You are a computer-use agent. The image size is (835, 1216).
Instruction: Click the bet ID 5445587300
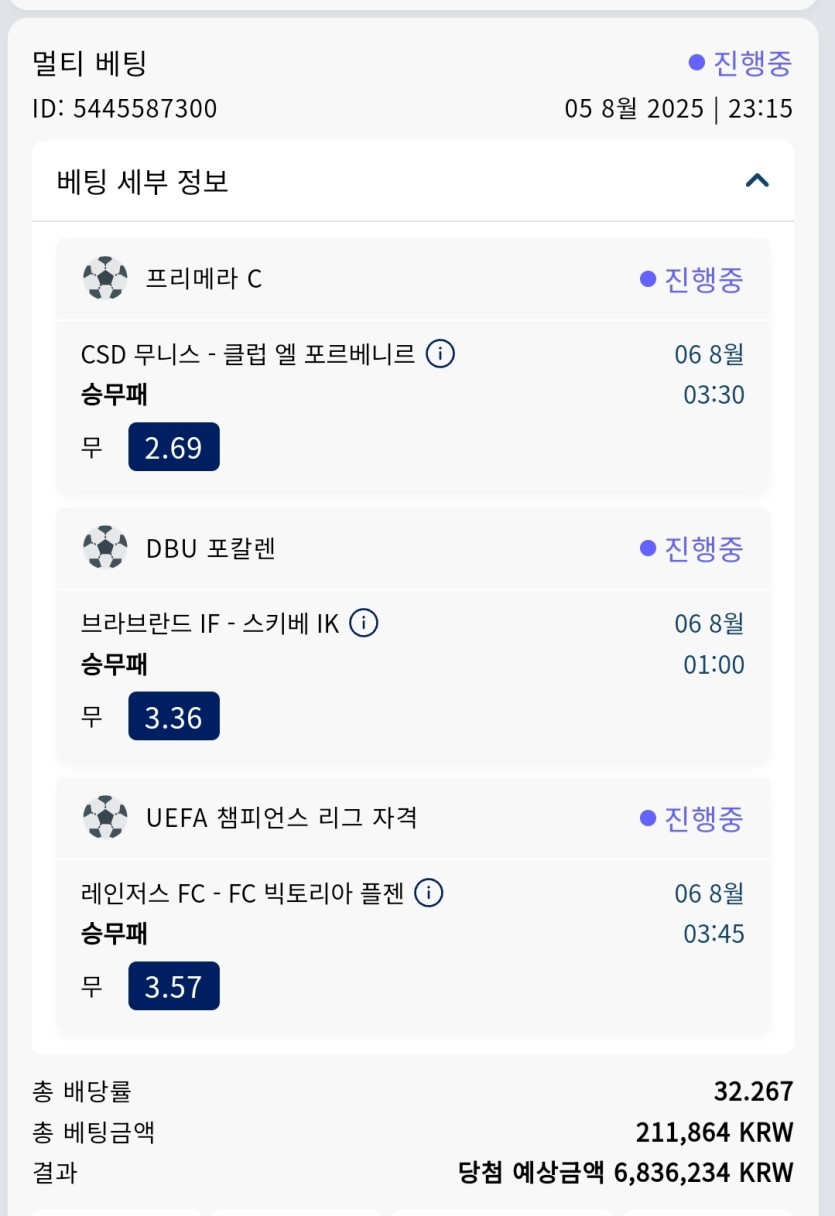tap(125, 108)
